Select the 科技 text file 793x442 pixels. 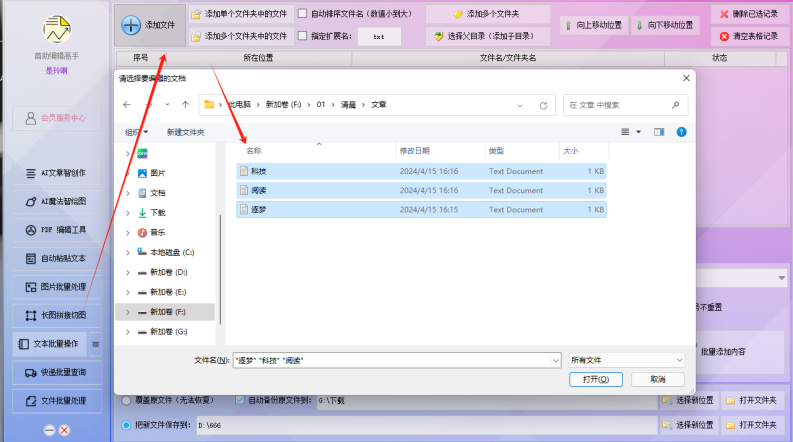point(421,171)
